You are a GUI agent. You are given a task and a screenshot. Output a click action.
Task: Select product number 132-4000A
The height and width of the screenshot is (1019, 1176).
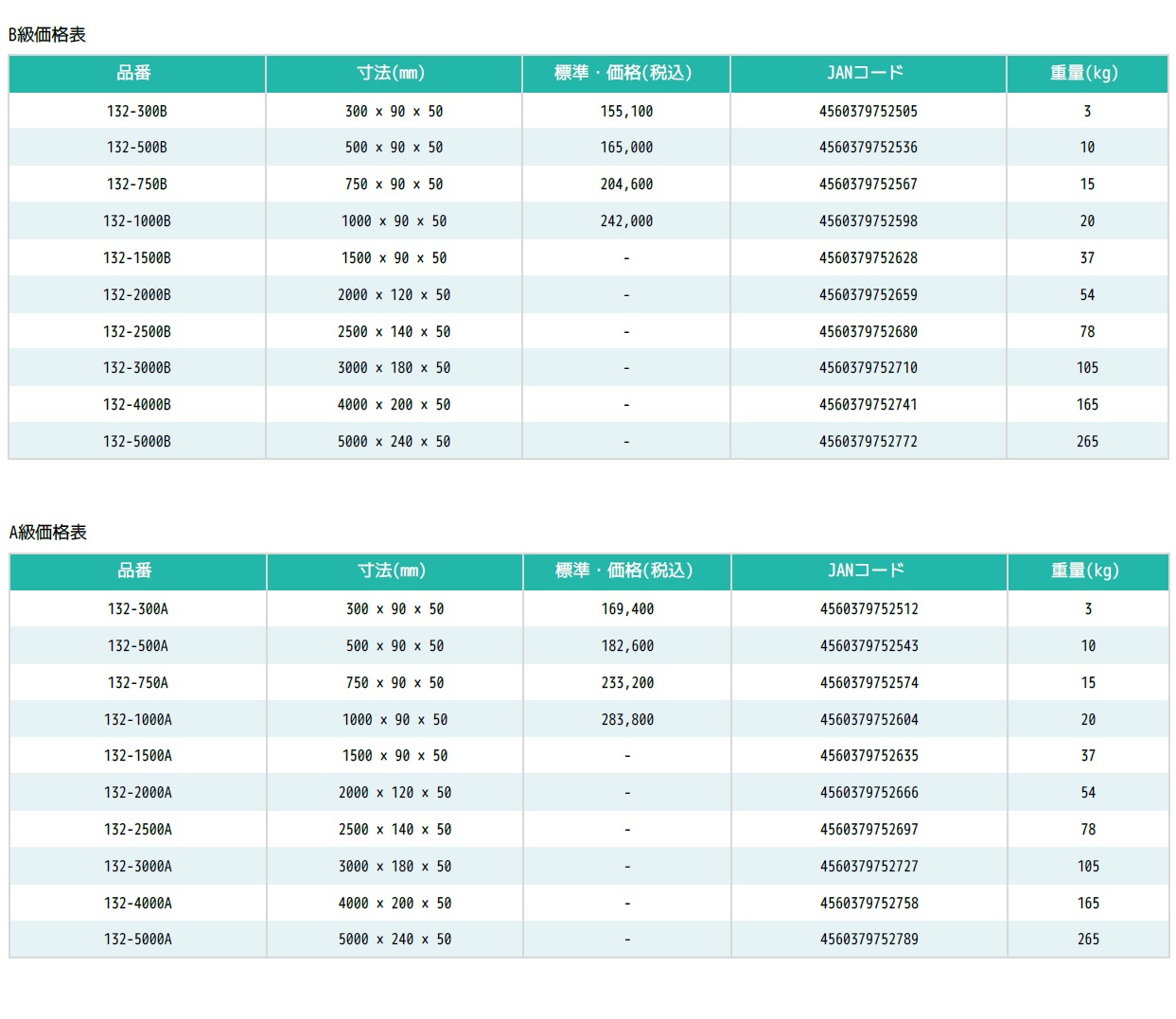(x=138, y=904)
